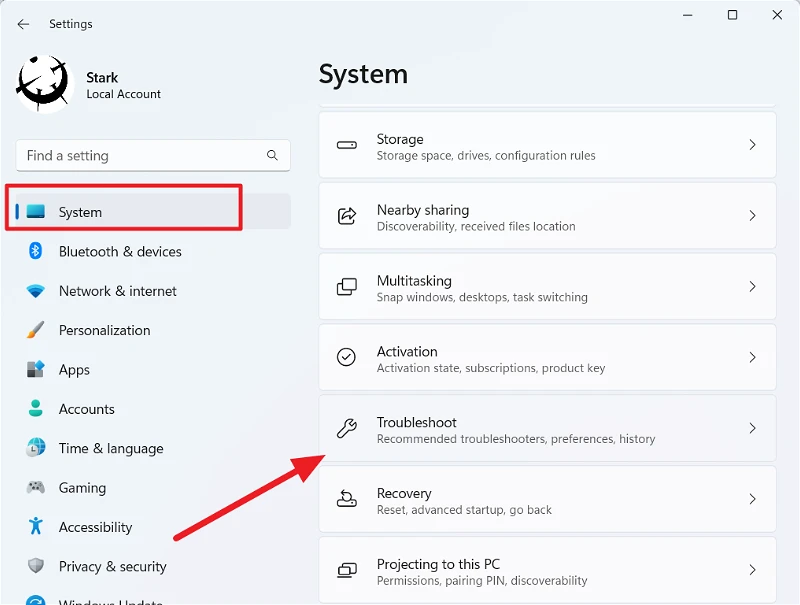800x605 pixels.
Task: Click the Projecting to this PC icon
Action: [347, 570]
